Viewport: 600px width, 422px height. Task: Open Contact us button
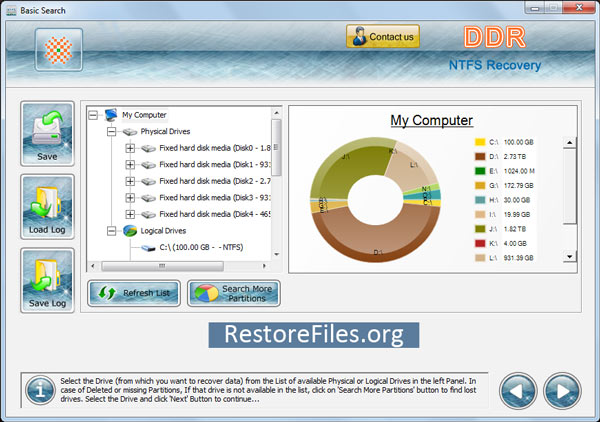[x=383, y=37]
